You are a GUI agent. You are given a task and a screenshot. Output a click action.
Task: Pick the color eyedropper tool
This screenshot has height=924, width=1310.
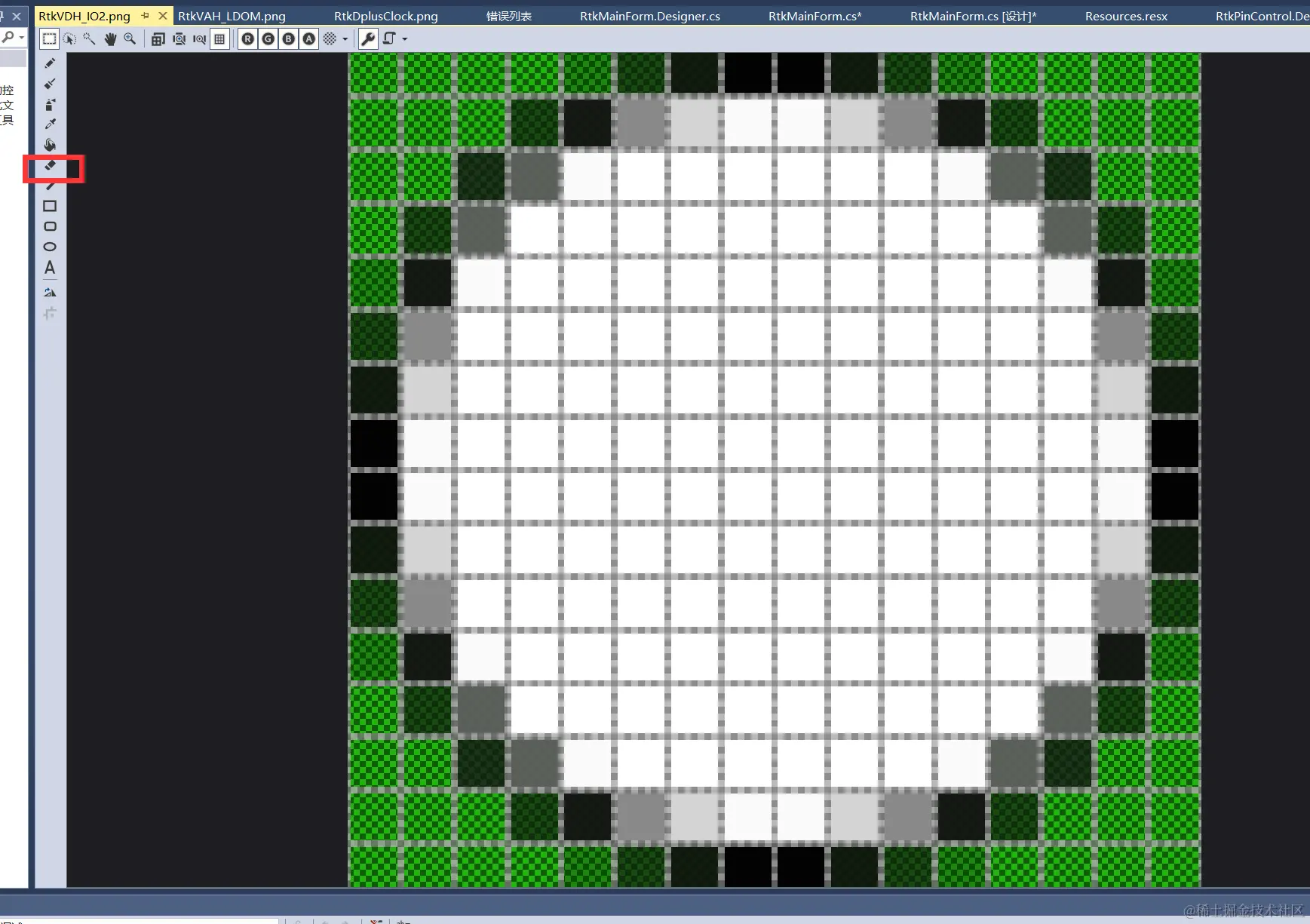point(51,124)
